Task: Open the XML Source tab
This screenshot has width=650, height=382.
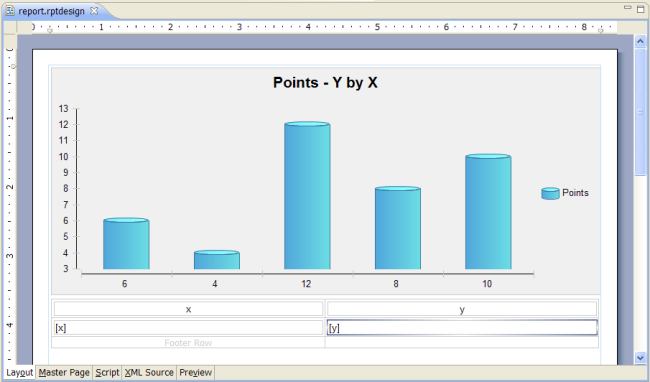Action: pyautogui.click(x=149, y=372)
